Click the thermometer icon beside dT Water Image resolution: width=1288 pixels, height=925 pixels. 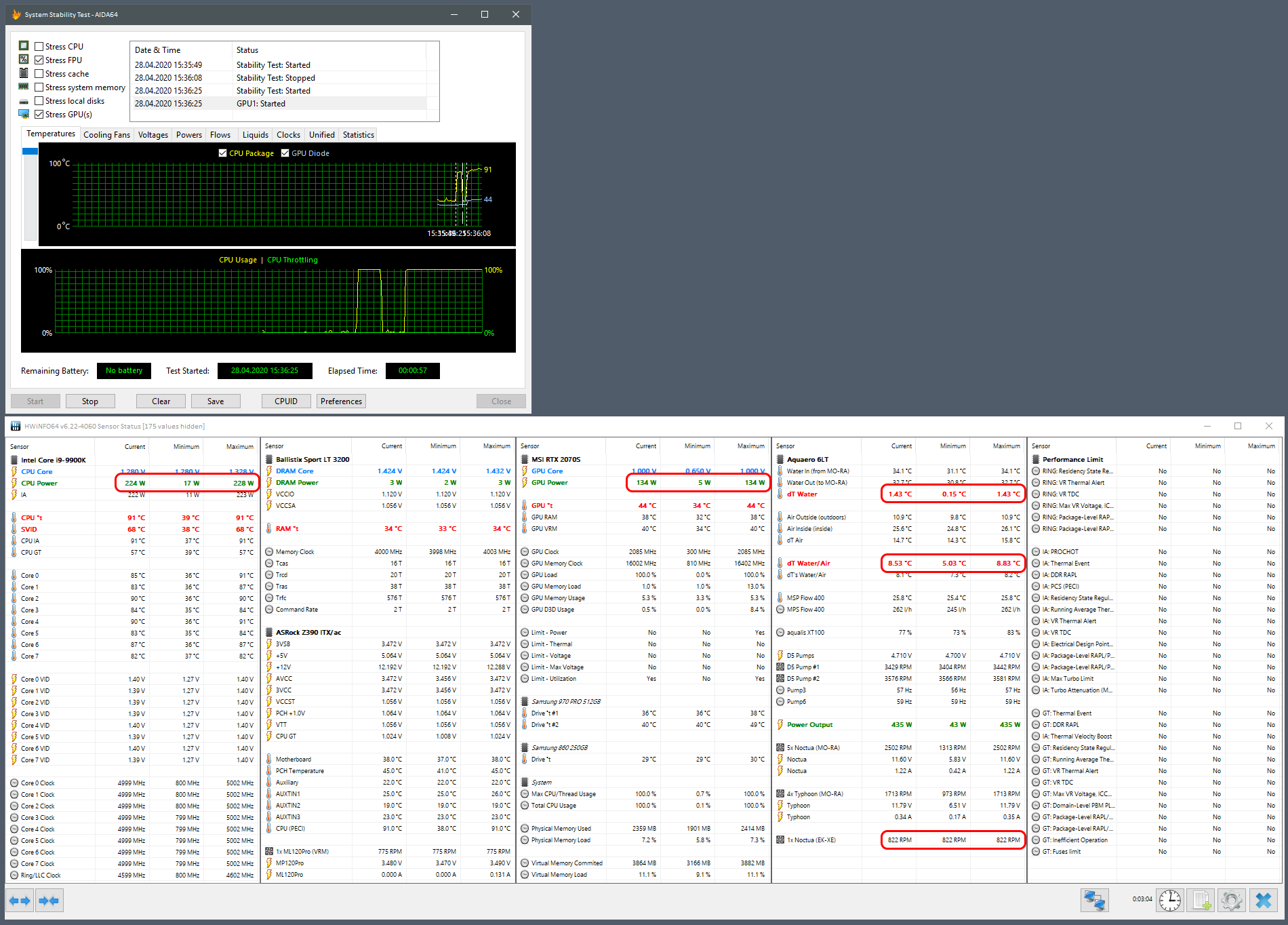click(780, 494)
